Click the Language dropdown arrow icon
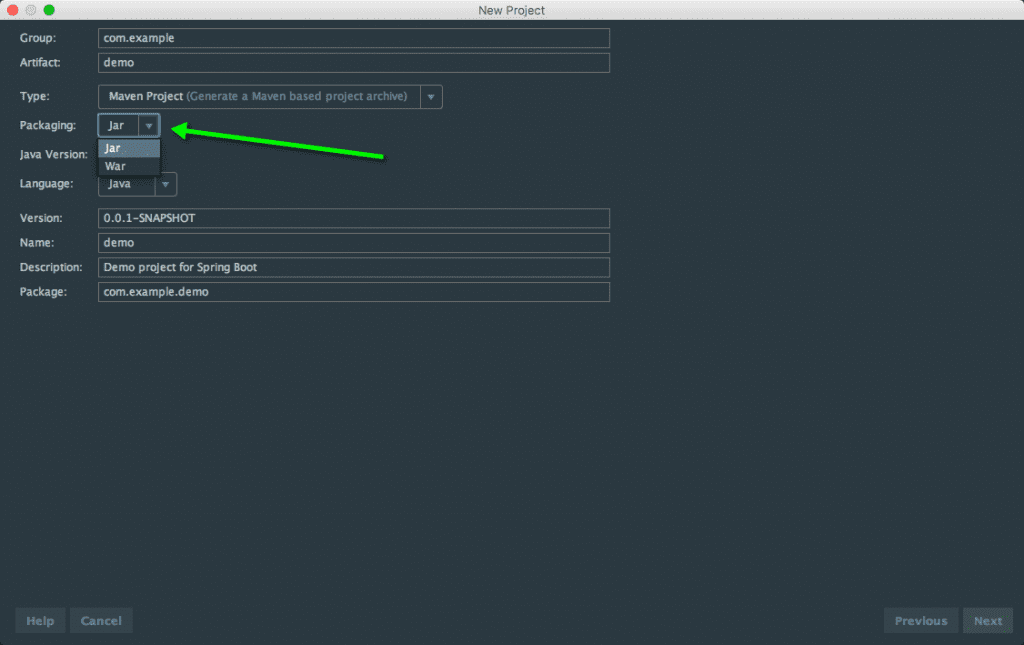Image resolution: width=1024 pixels, height=645 pixels. tap(164, 184)
